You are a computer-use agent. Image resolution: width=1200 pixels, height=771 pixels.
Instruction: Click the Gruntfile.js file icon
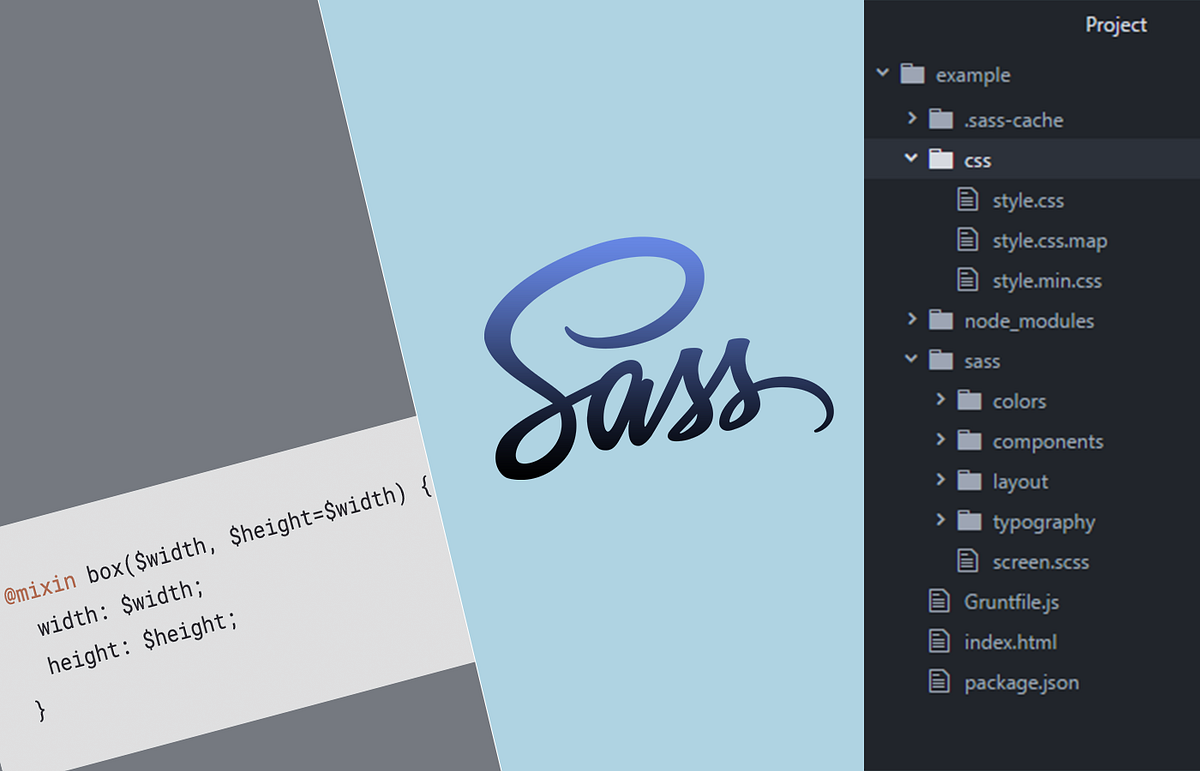(x=939, y=601)
